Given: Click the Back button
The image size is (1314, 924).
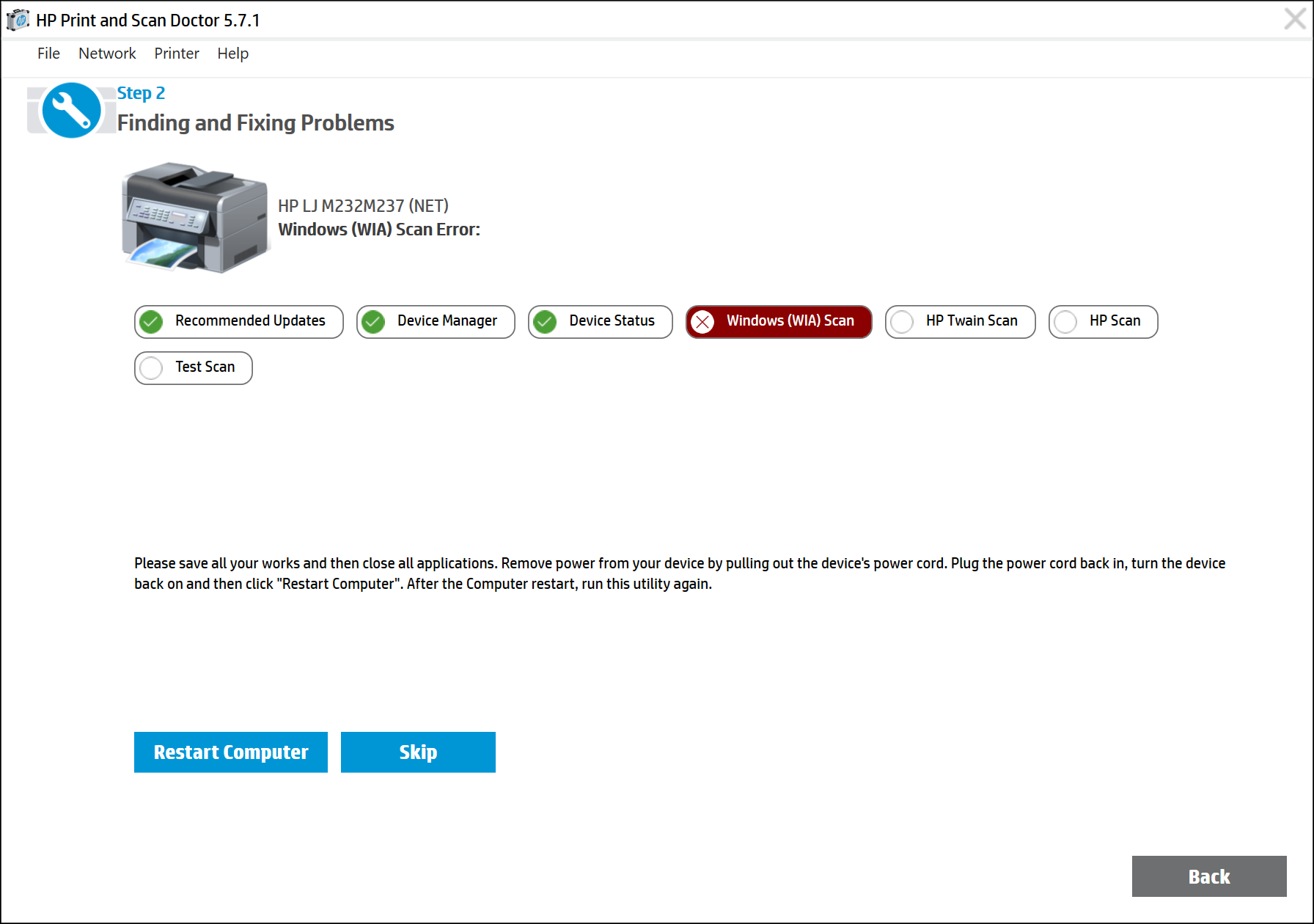Looking at the screenshot, I should (x=1208, y=876).
